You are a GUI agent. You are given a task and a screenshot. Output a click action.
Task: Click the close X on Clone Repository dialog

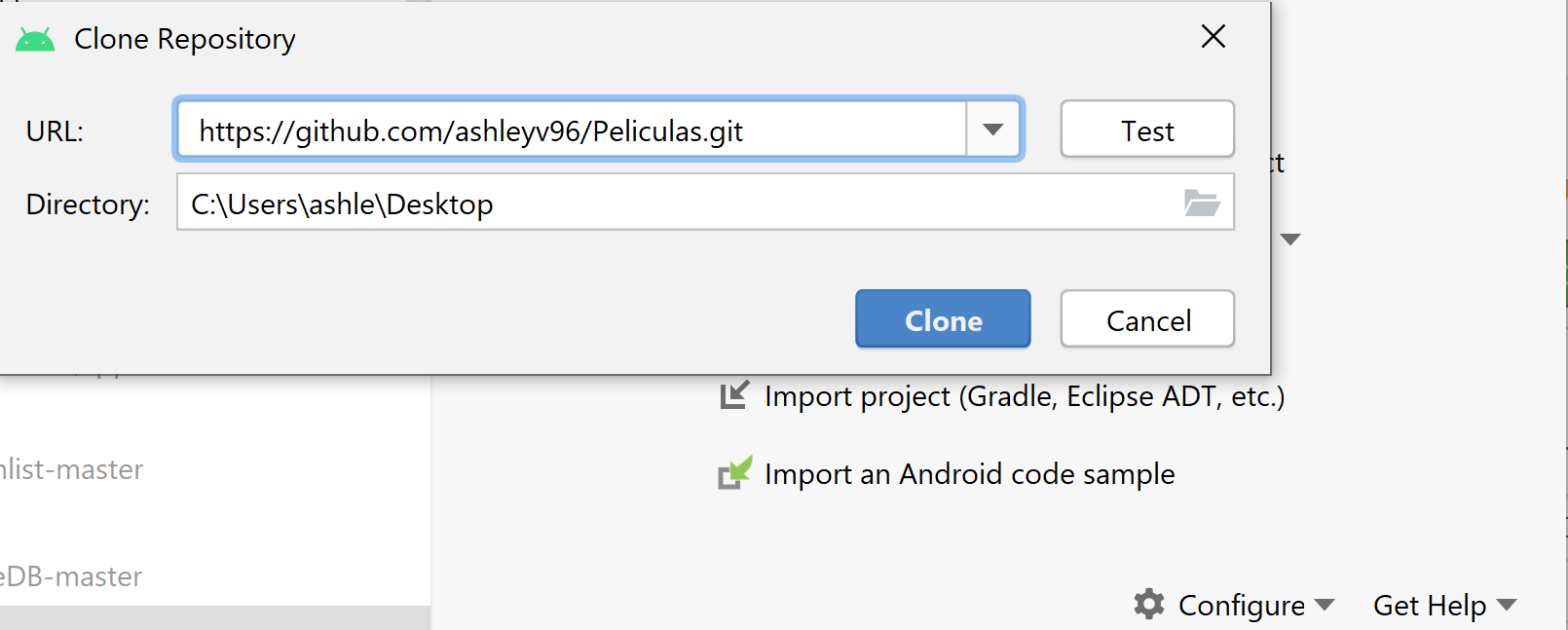[x=1213, y=36]
